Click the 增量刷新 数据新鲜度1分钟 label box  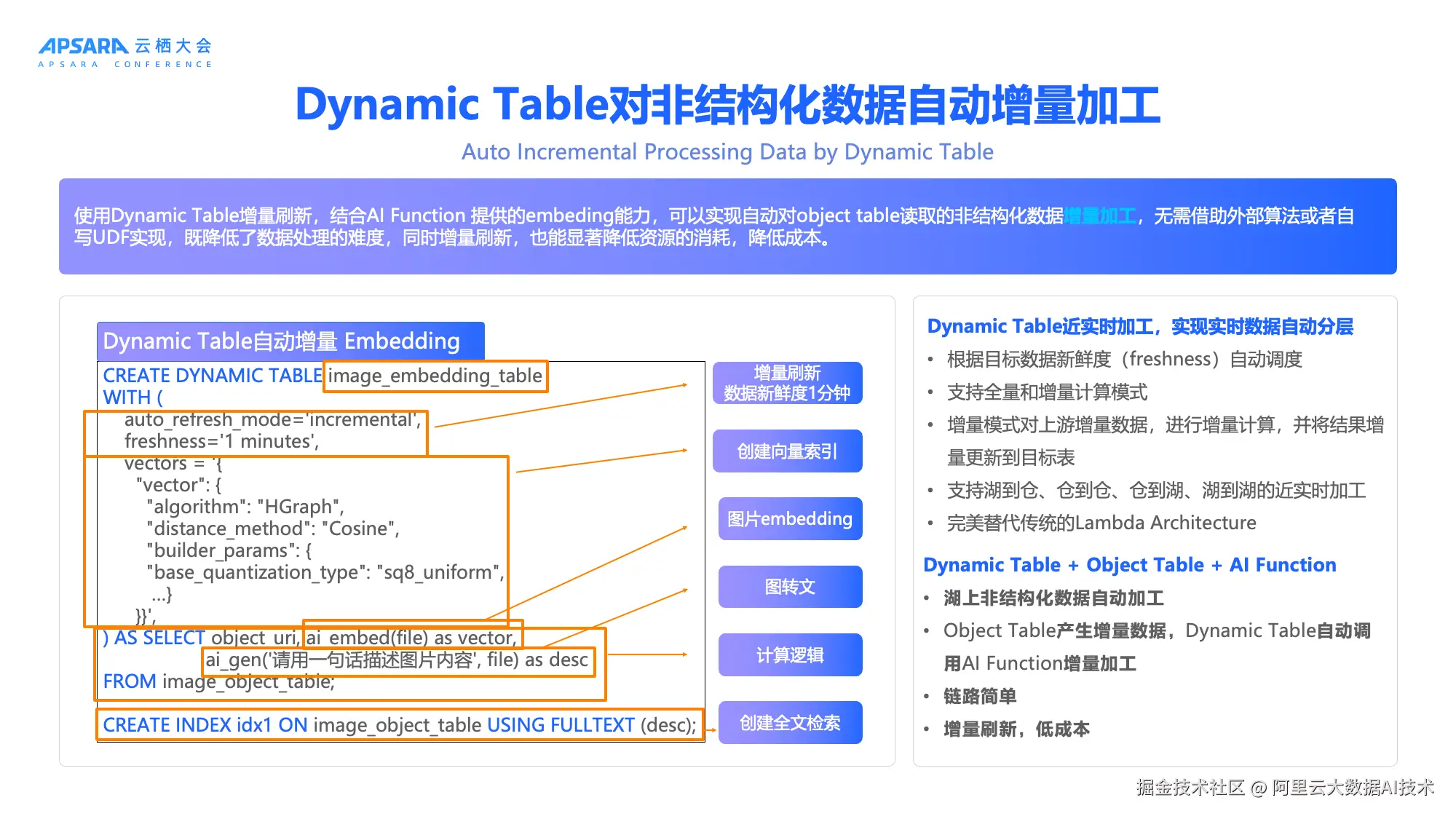pyautogui.click(x=787, y=383)
